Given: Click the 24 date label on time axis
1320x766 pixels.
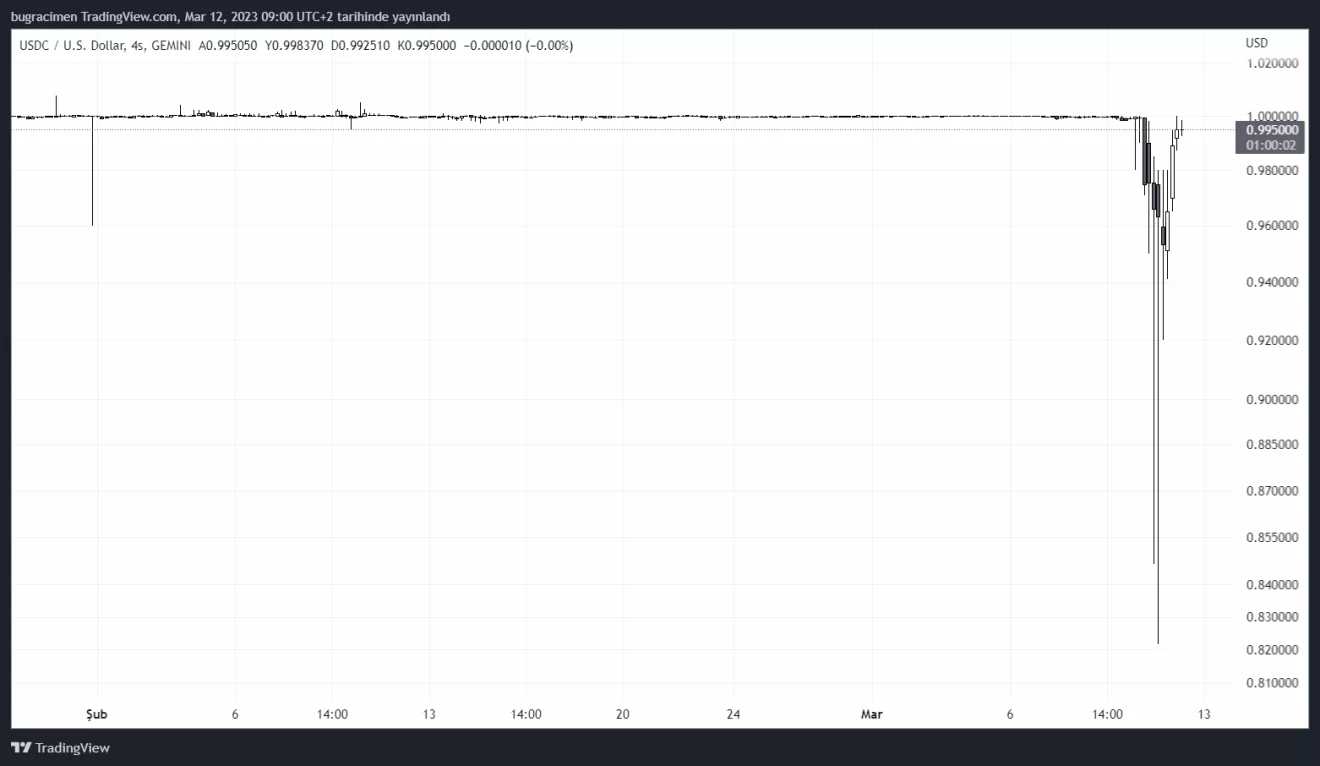Looking at the screenshot, I should click(x=733, y=715).
